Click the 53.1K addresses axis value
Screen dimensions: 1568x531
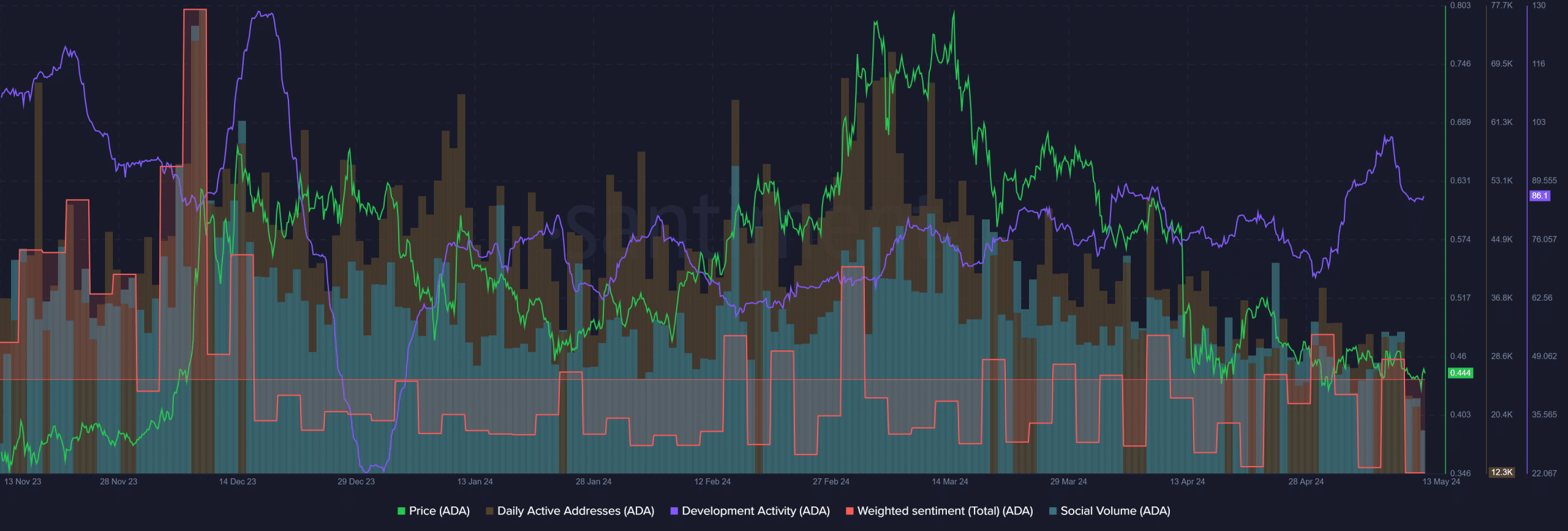coord(1502,181)
